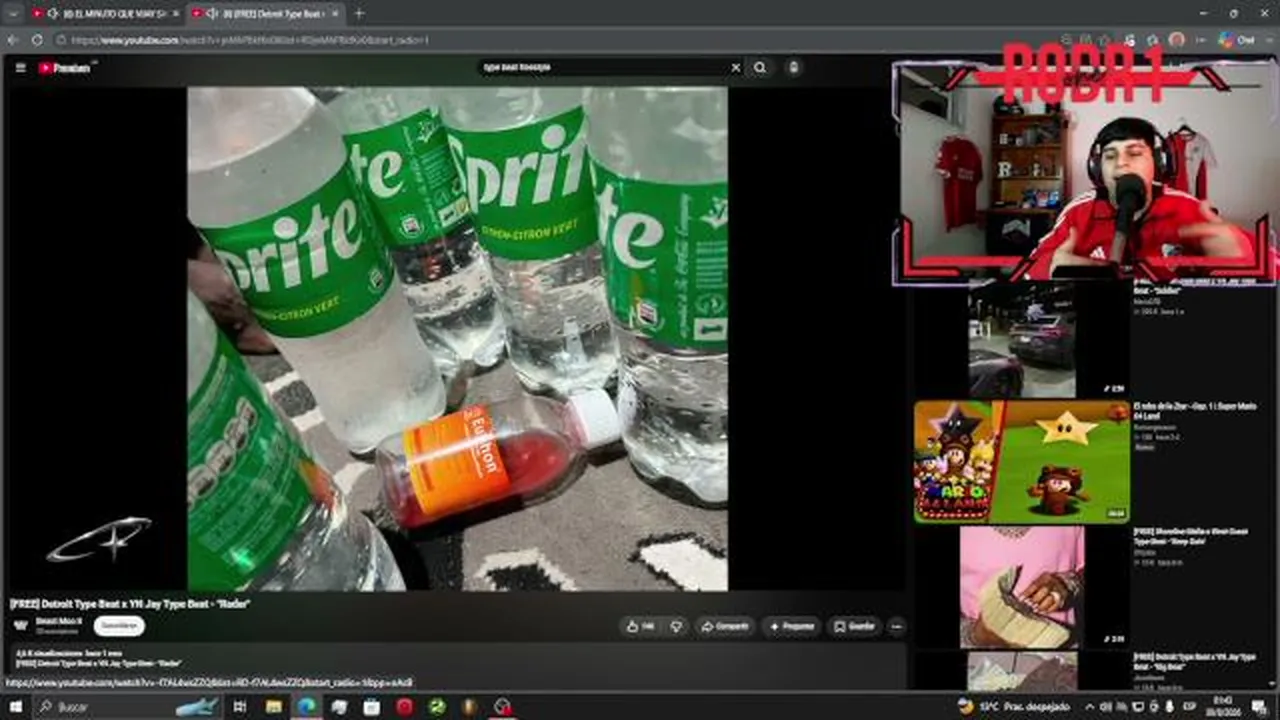Mute audio on the 'EL MINUTO QUE' tab
The width and height of the screenshot is (1280, 720).
[53, 14]
